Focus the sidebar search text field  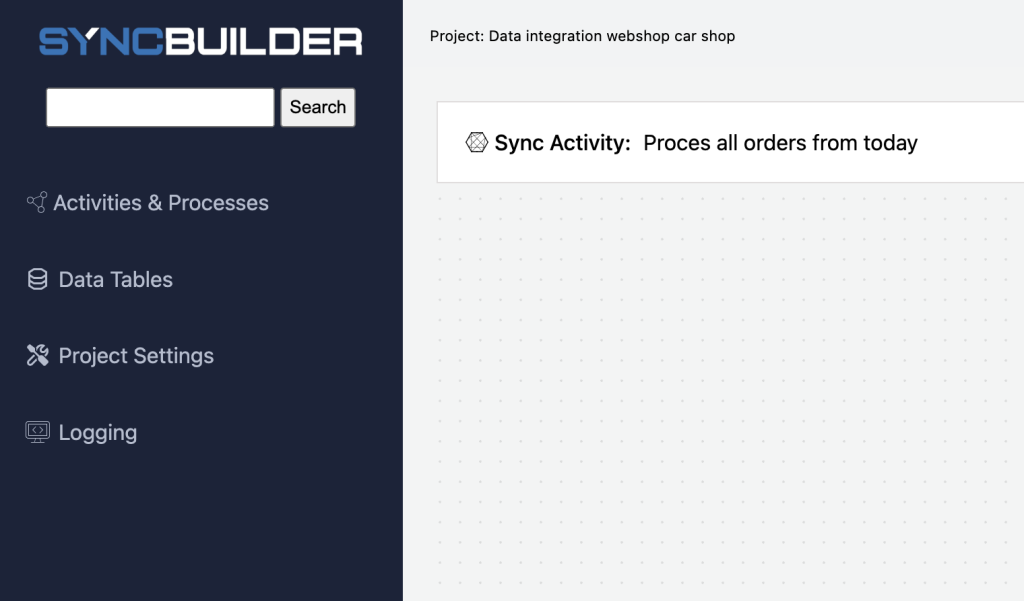tap(160, 107)
